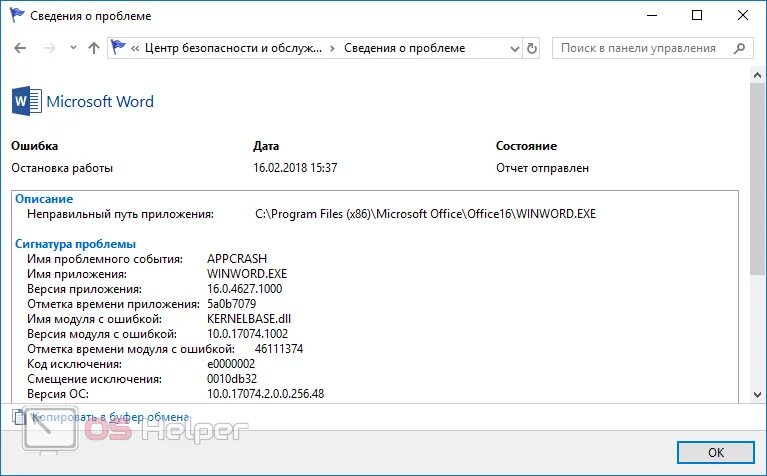Click the copy to clipboard icon
767x476 pixels.
click(19, 417)
